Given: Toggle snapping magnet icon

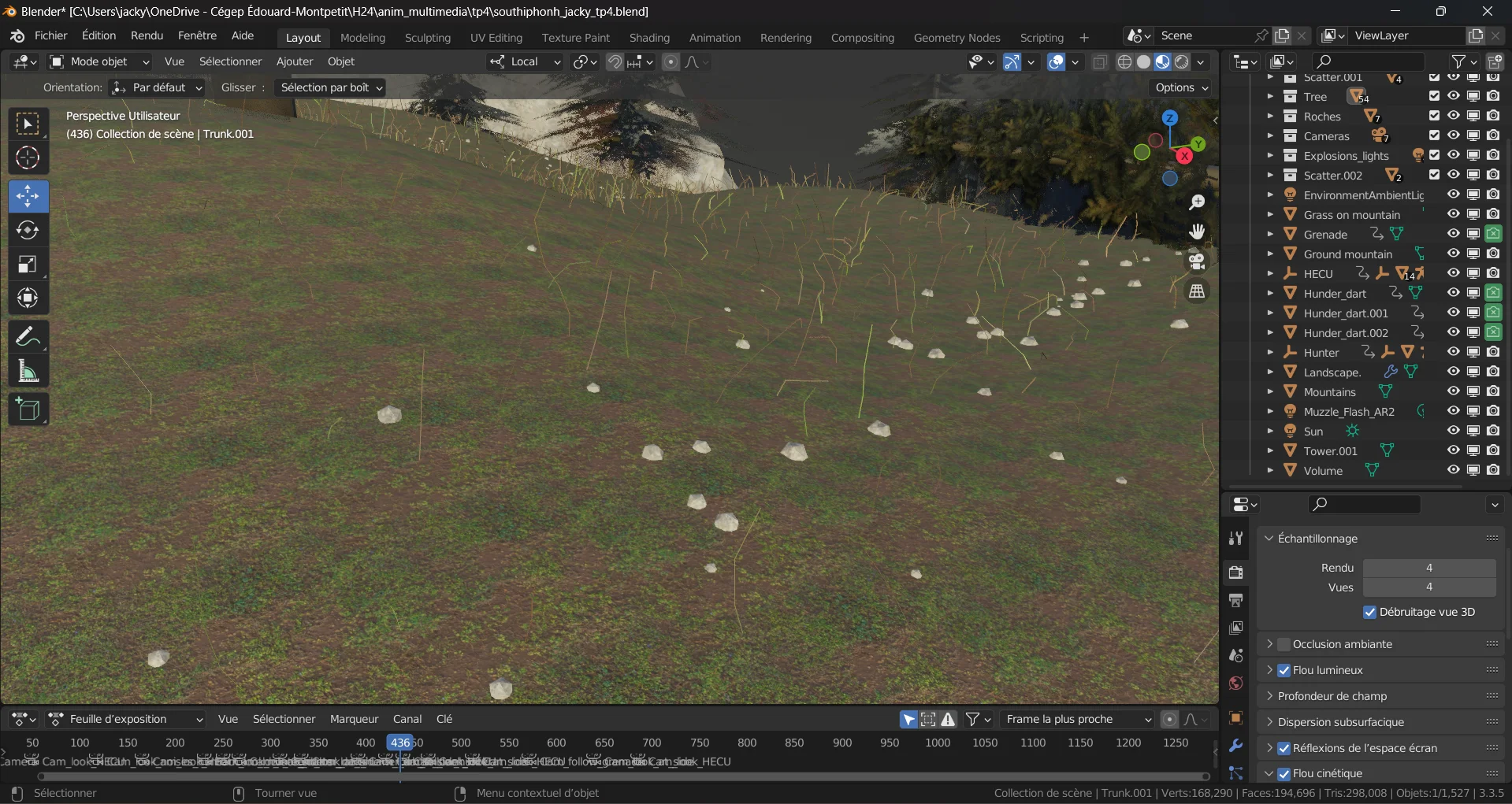Looking at the screenshot, I should [x=615, y=61].
